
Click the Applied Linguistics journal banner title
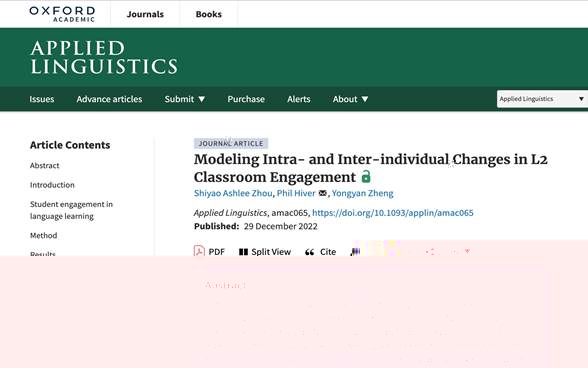(104, 57)
